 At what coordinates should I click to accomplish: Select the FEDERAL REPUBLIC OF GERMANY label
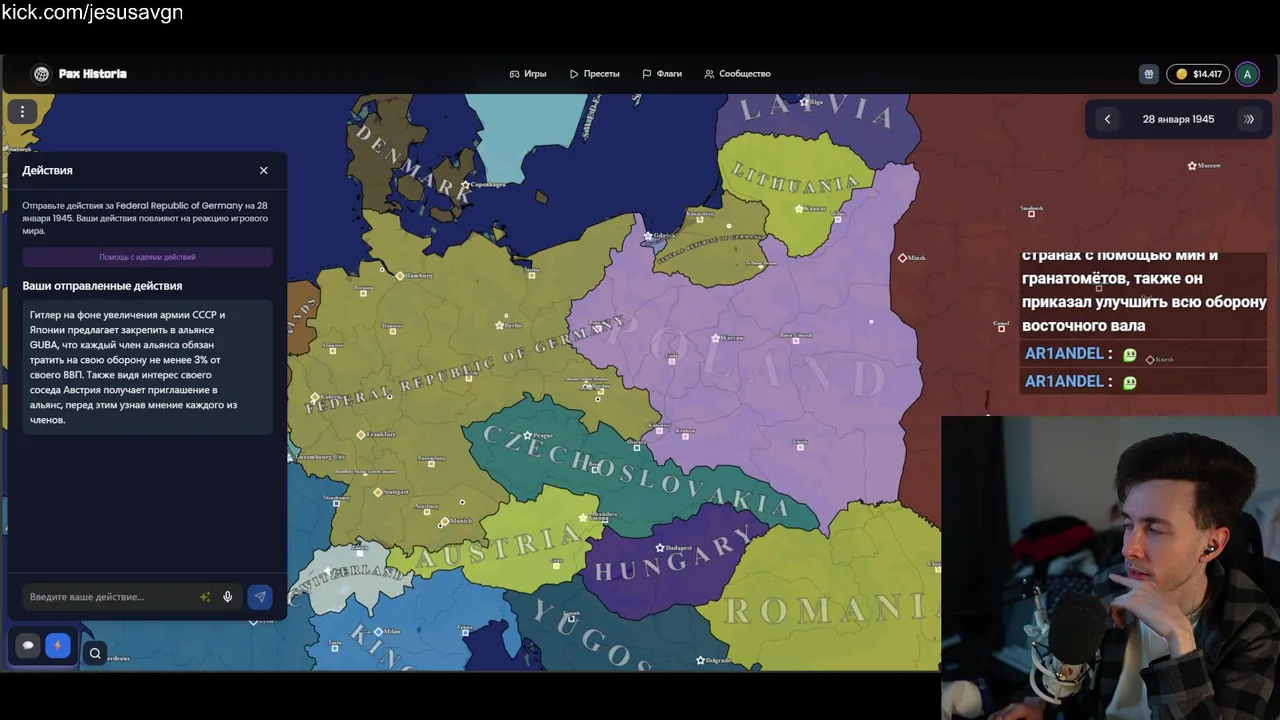pos(467,366)
